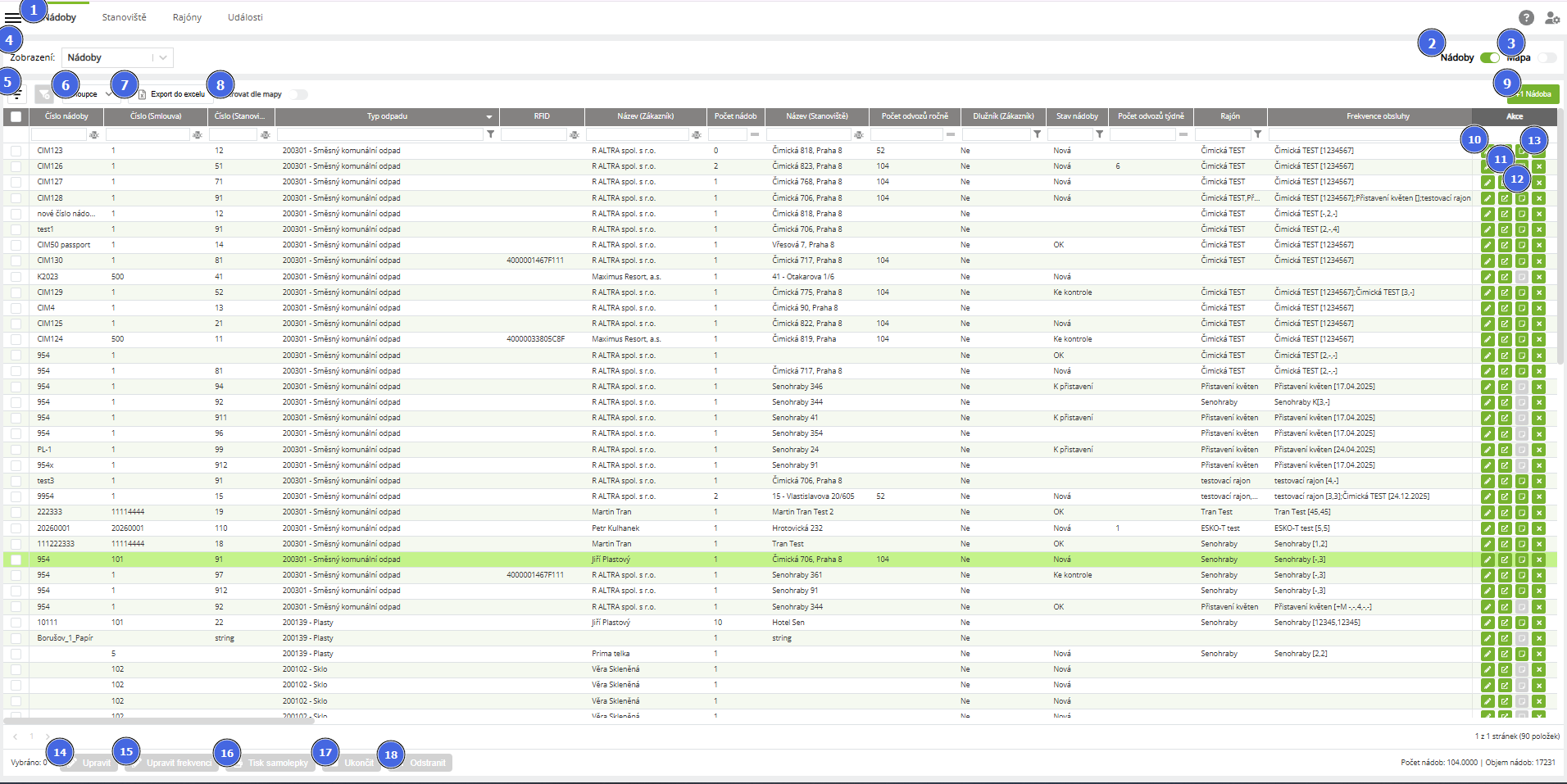This screenshot has height=784, width=1567.
Task: Click delete X icon for CIM130 row
Action: [x=1538, y=261]
